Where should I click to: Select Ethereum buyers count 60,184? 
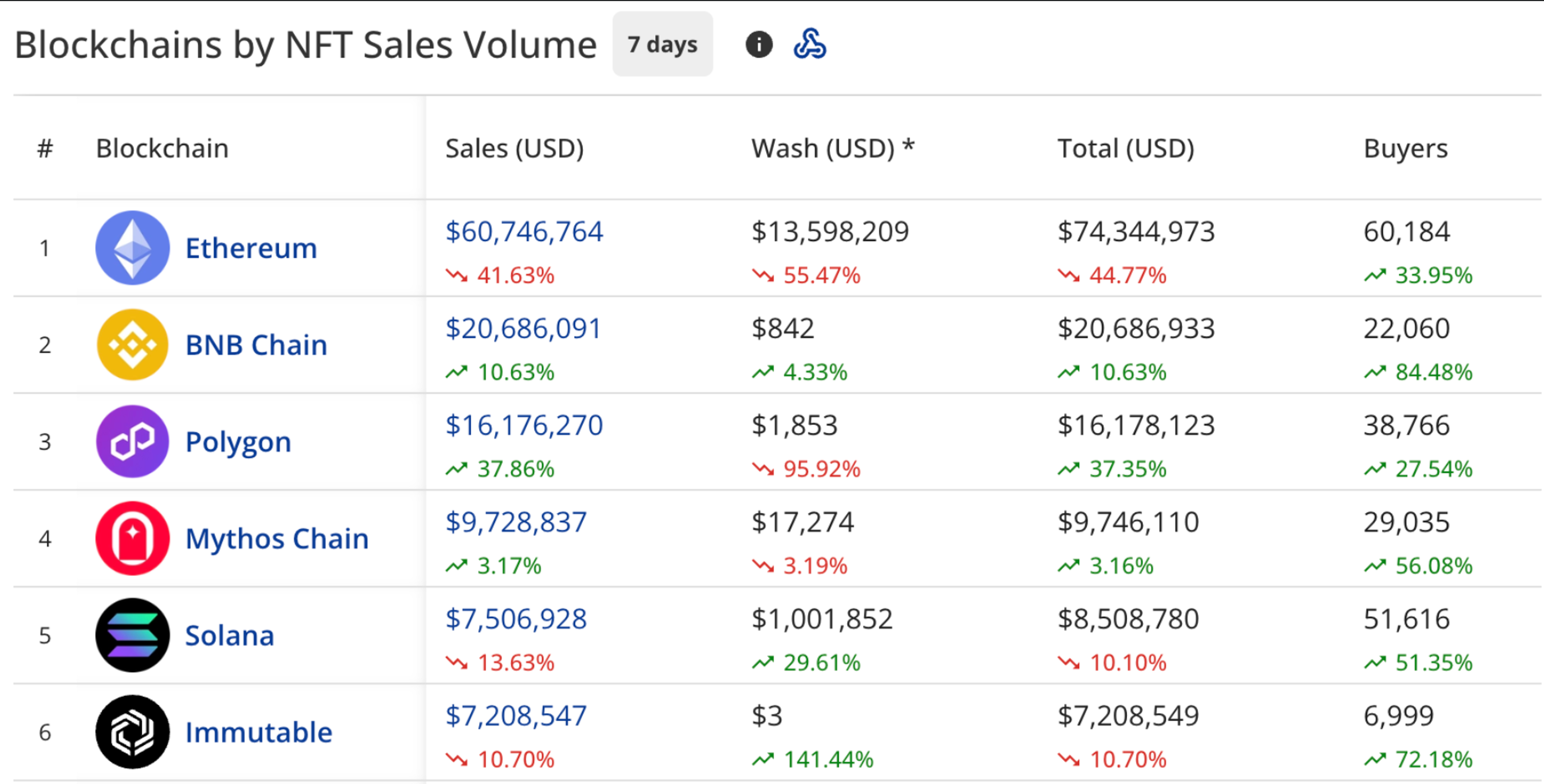tap(1407, 231)
